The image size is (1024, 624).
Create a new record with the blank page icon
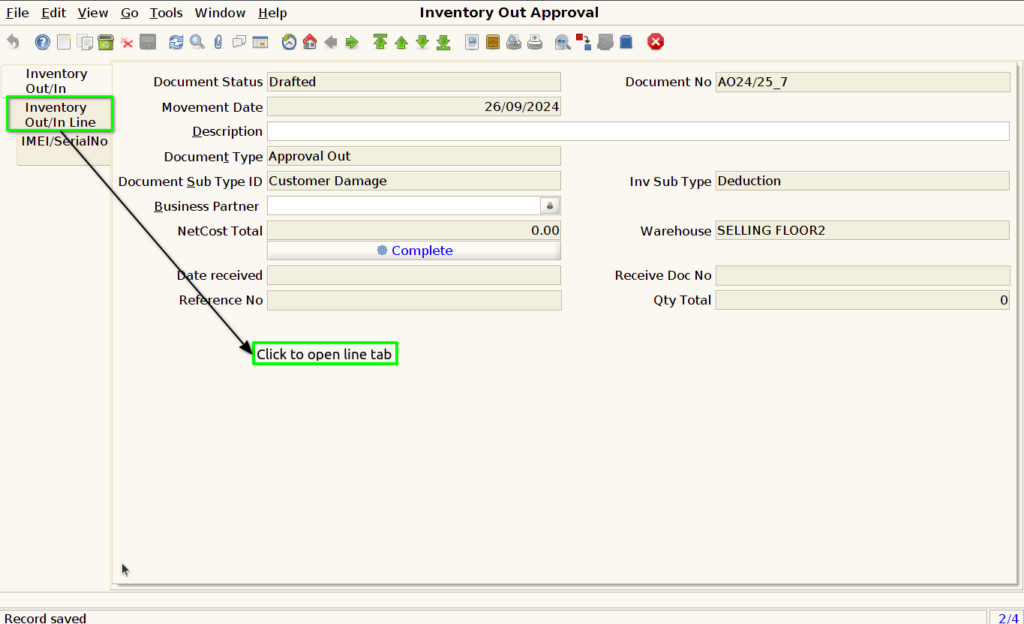(x=63, y=42)
